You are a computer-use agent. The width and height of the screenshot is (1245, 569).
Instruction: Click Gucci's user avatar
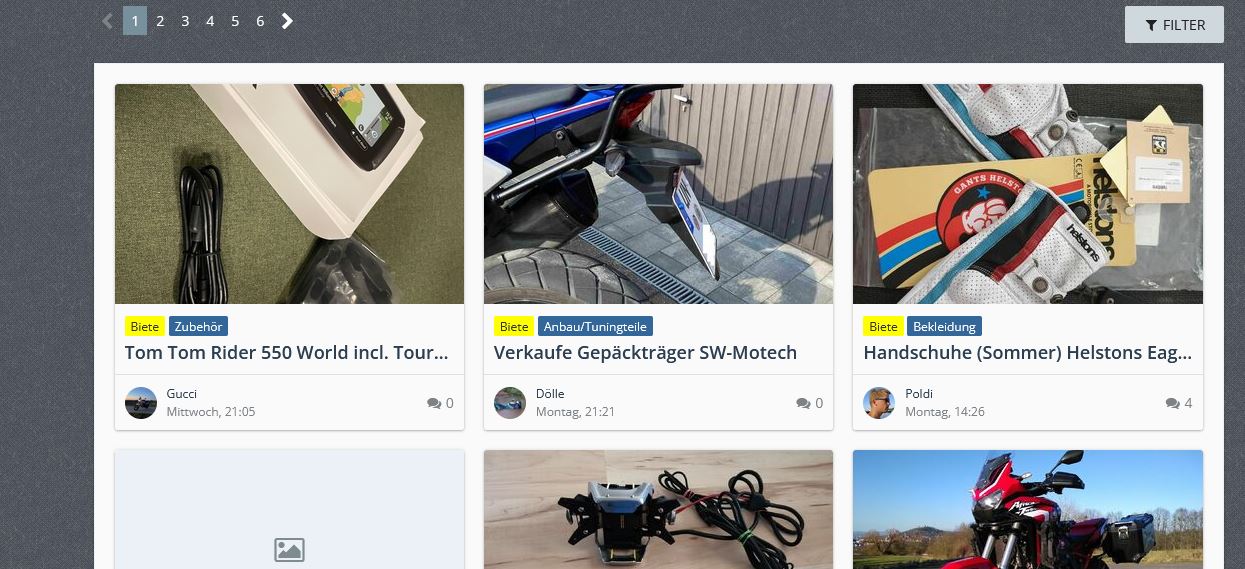(x=141, y=403)
